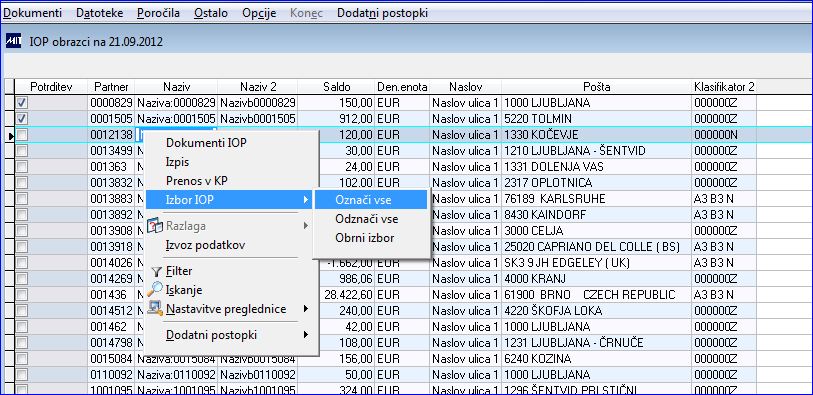Sort by the Potrditev column header
The height and width of the screenshot is (395, 813).
(x=51, y=87)
